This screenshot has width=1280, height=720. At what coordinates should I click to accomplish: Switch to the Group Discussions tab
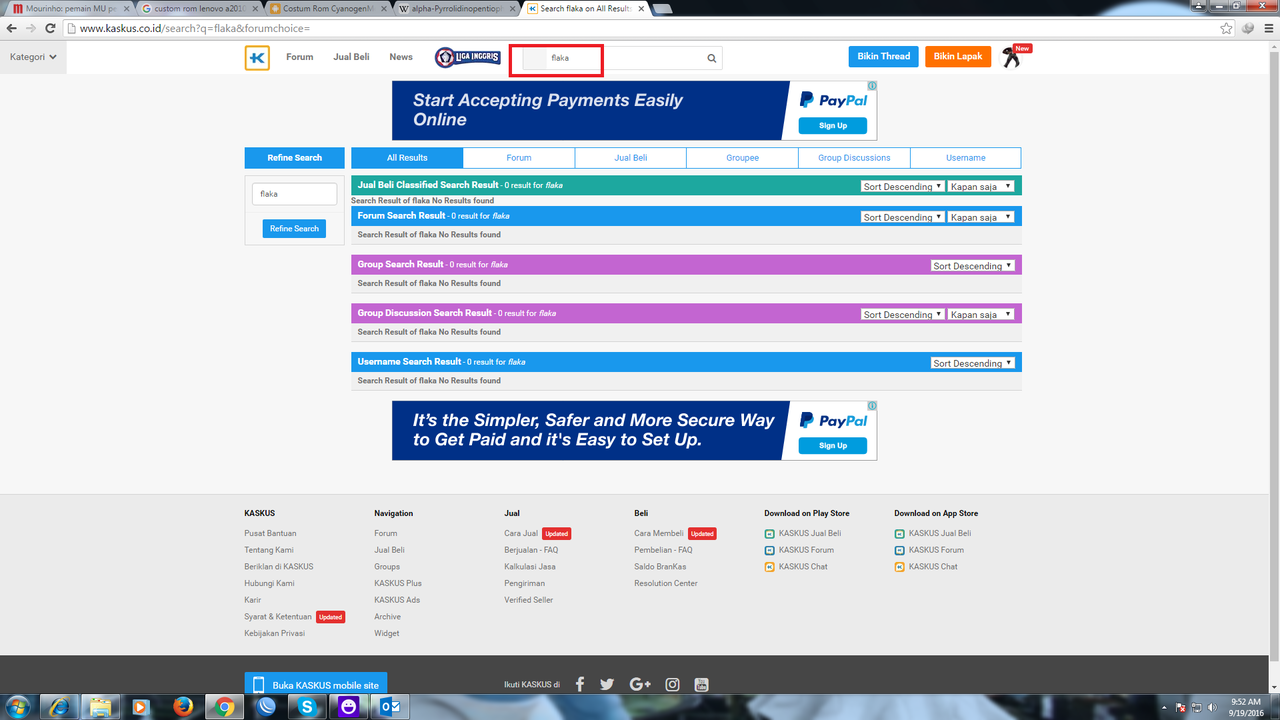[854, 158]
